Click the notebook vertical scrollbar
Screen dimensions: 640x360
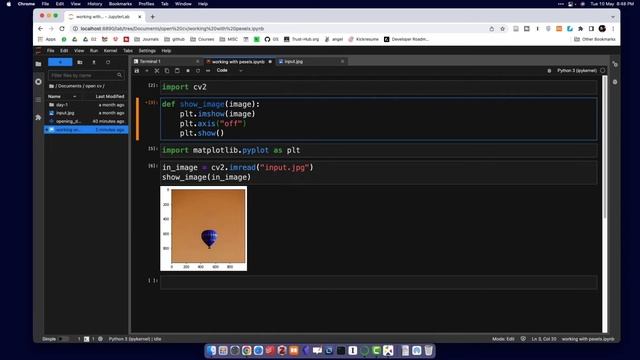point(604,147)
